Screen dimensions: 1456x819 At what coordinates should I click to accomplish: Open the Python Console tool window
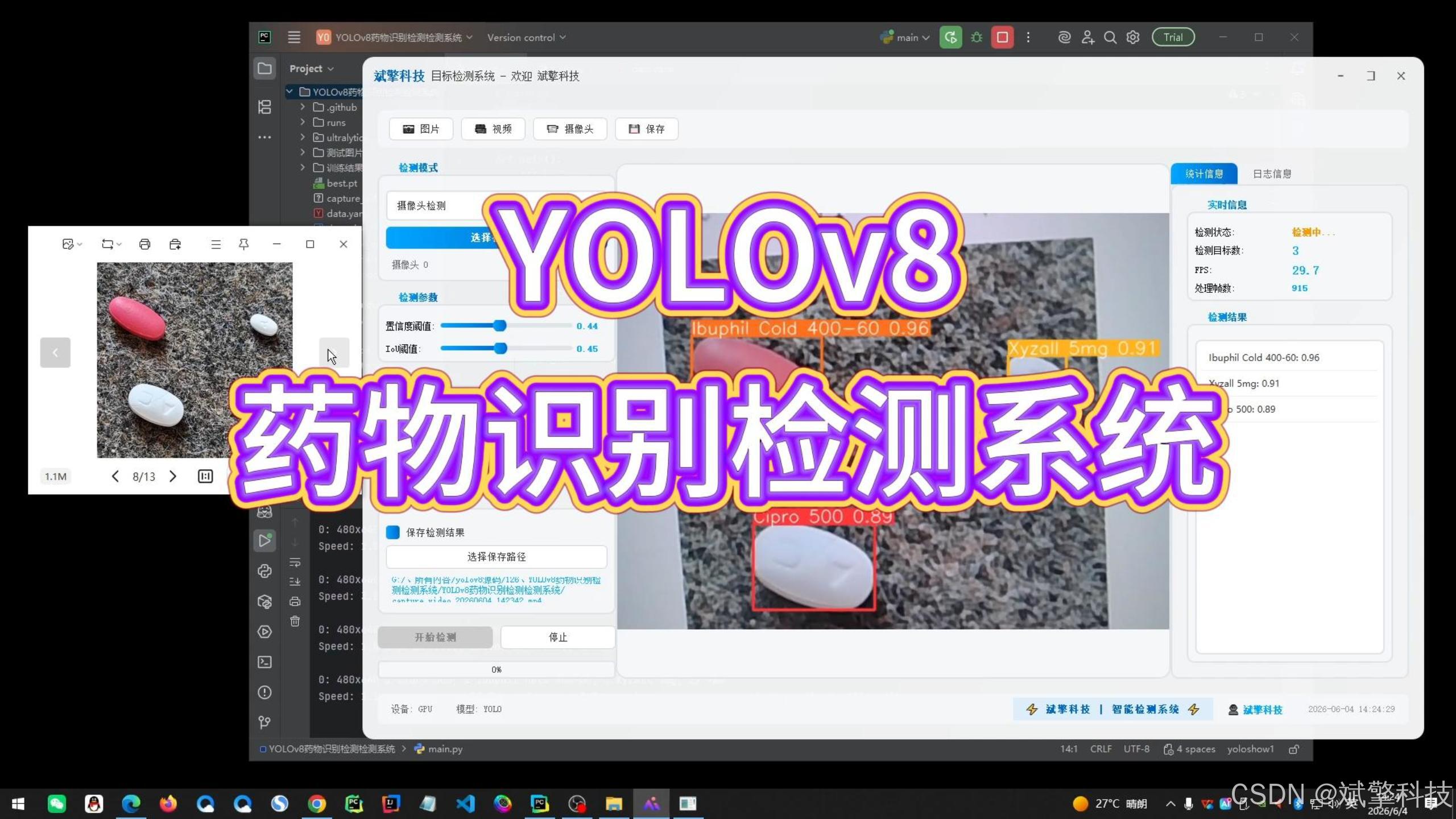coord(264,570)
